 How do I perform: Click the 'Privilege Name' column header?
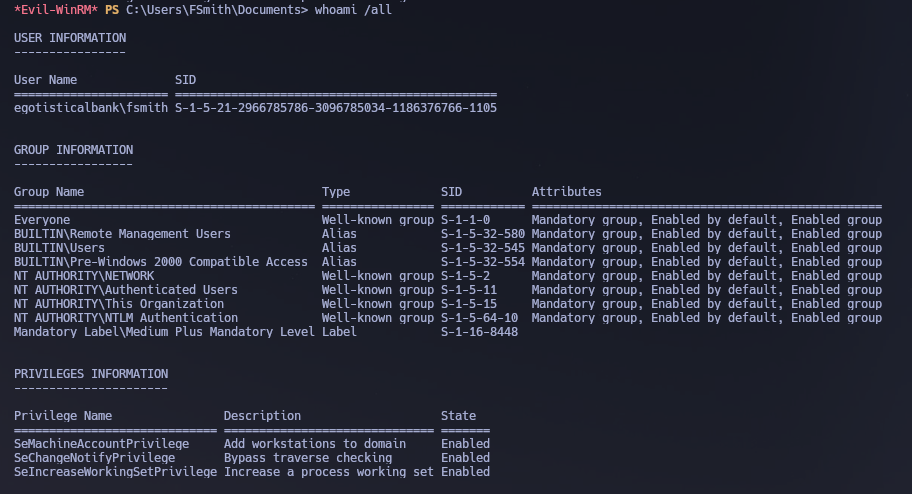(x=63, y=415)
